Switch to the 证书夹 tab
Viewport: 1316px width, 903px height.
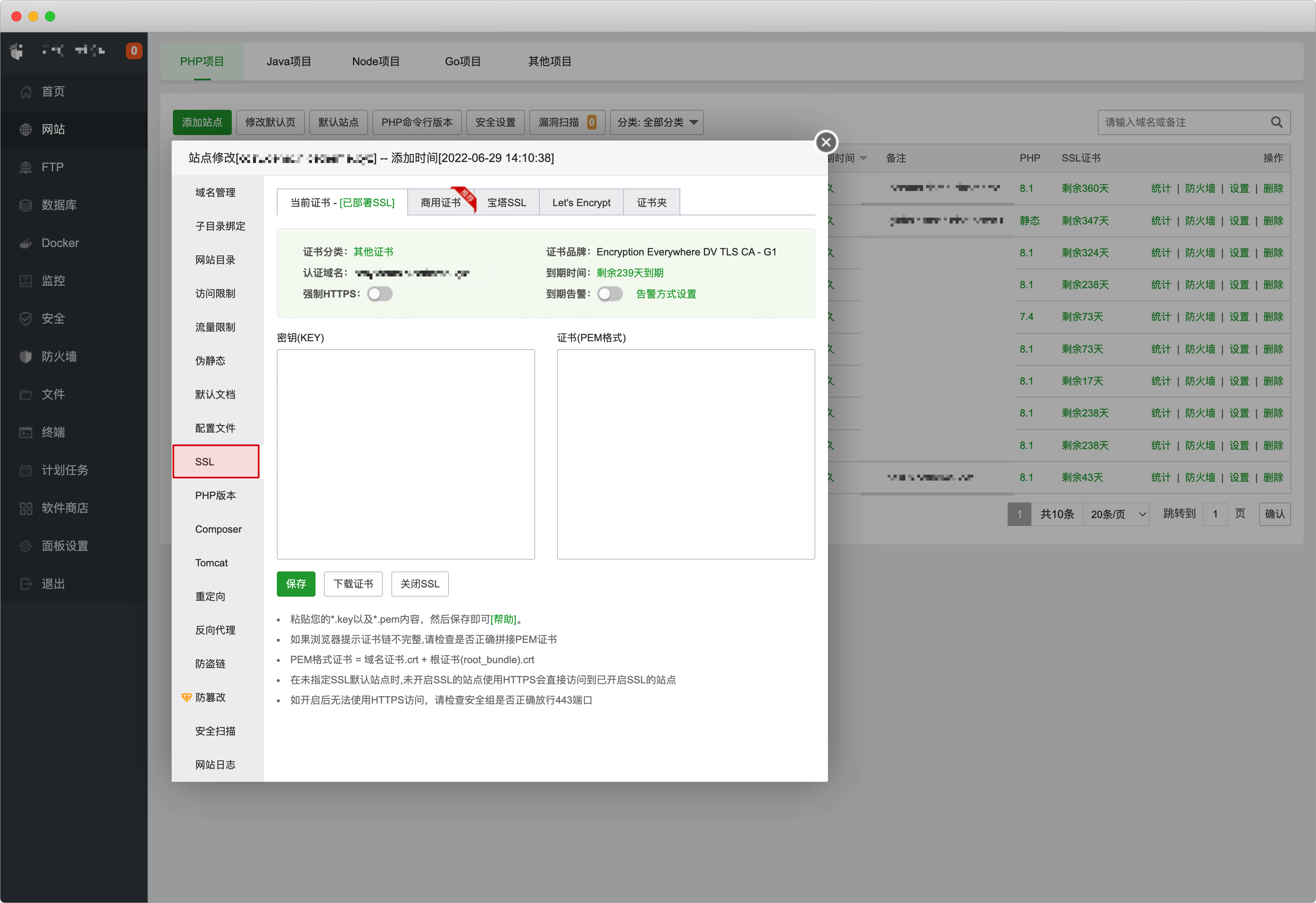click(x=651, y=202)
